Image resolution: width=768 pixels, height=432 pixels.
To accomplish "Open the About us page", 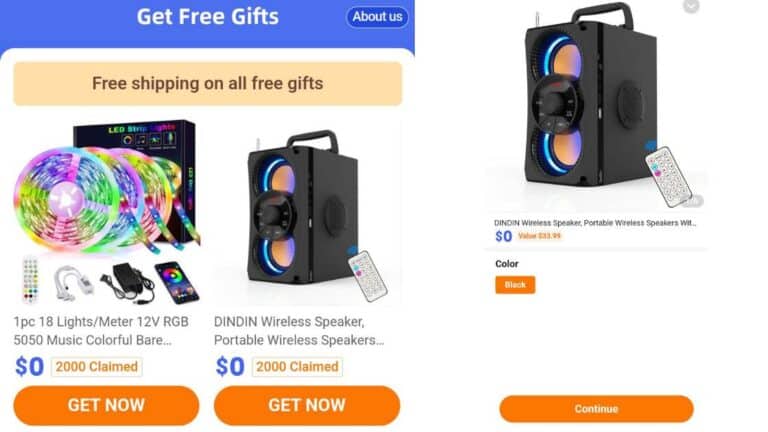I will pyautogui.click(x=377, y=17).
